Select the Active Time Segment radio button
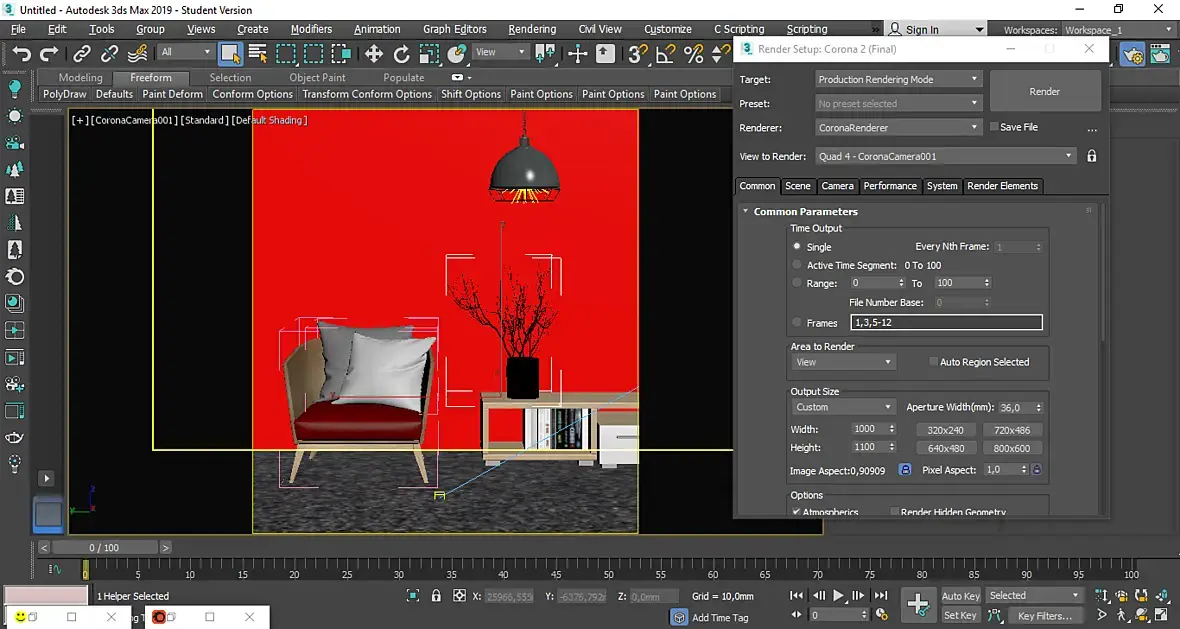This screenshot has height=629, width=1180. (x=797, y=265)
